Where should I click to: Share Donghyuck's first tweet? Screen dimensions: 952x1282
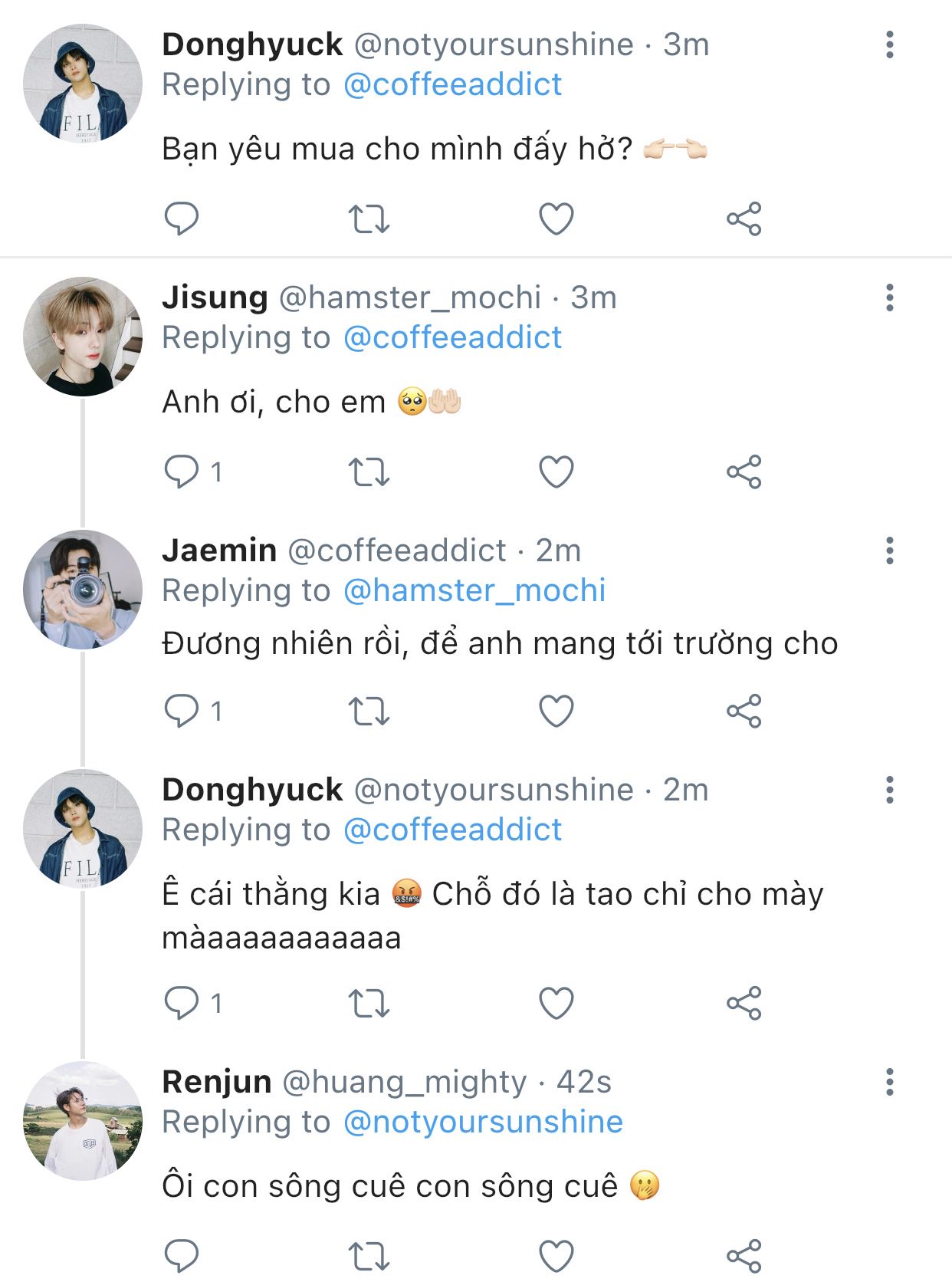click(744, 219)
